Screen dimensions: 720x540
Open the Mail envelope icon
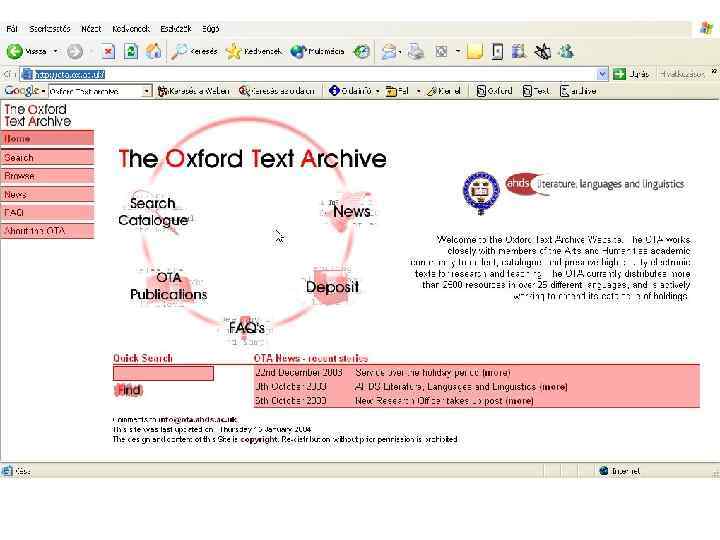pos(388,51)
